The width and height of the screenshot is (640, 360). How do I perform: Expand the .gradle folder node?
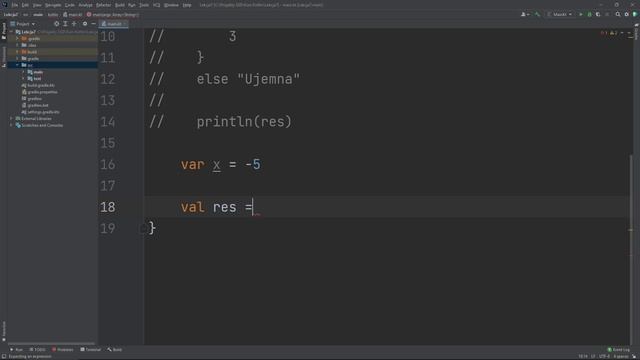pos(18,38)
